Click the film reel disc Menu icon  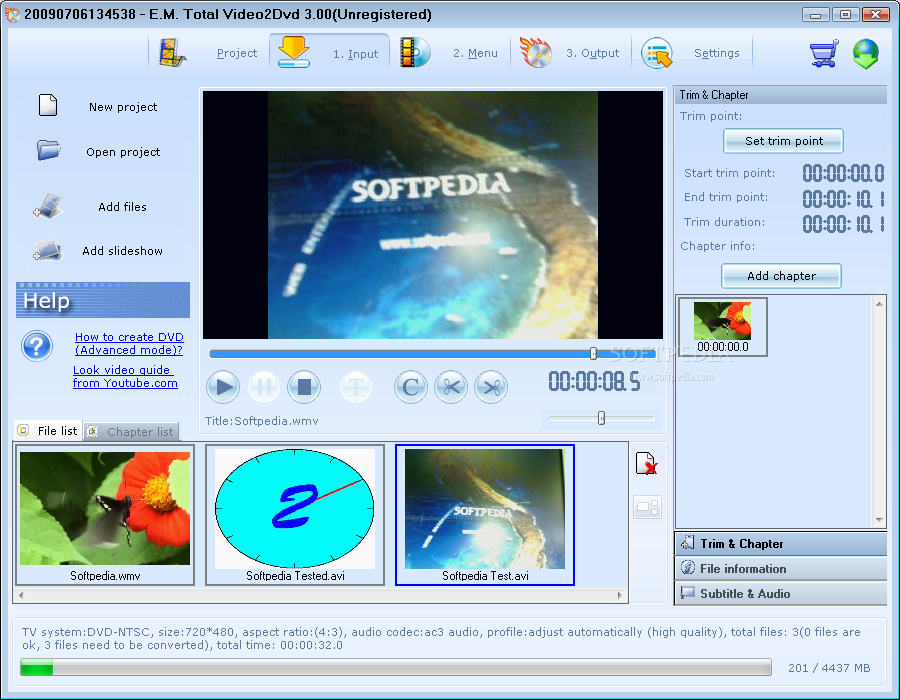pyautogui.click(x=414, y=52)
